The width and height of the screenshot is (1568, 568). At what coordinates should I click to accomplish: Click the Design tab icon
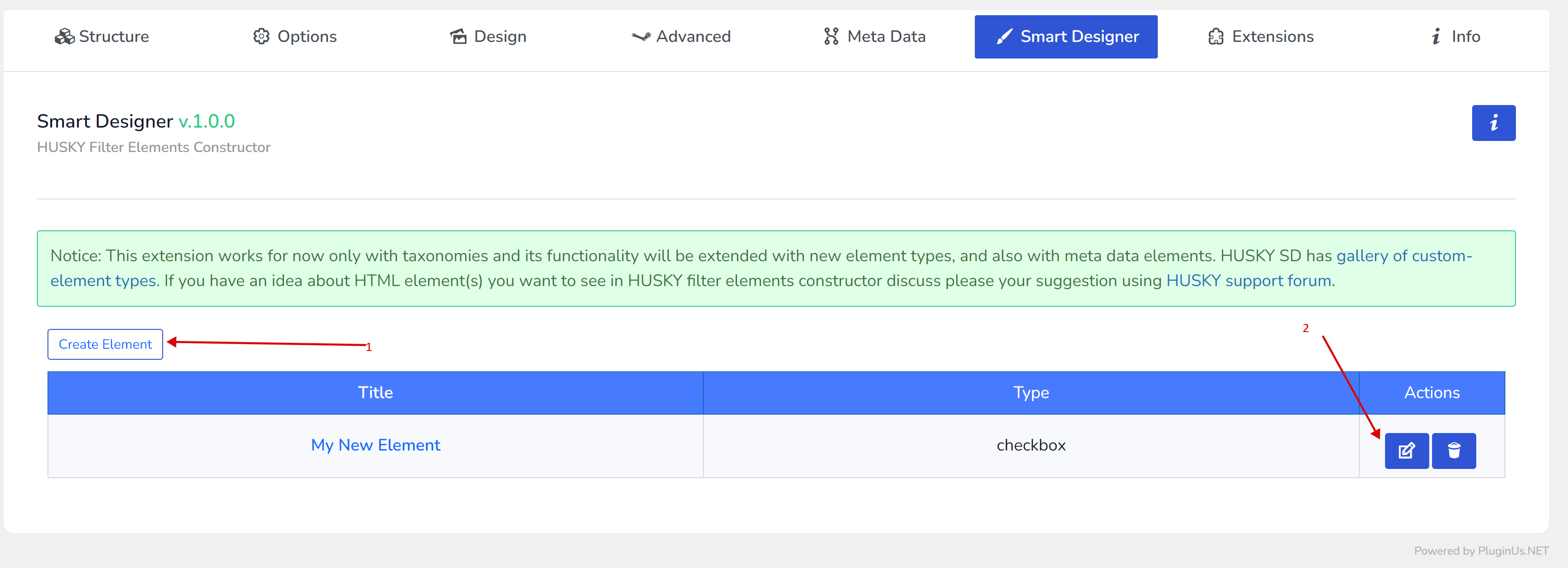click(x=458, y=36)
